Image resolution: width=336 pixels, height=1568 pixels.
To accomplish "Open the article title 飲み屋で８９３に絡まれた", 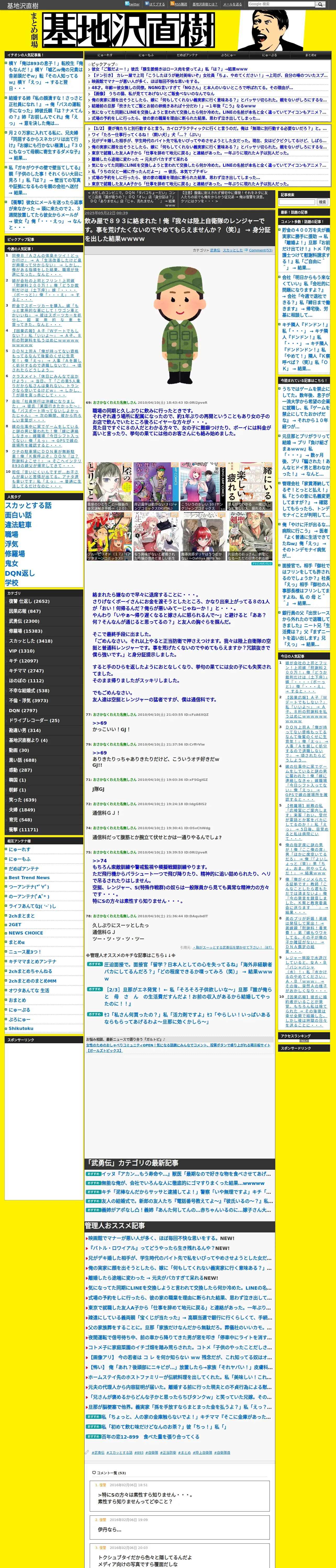I will tap(177, 230).
